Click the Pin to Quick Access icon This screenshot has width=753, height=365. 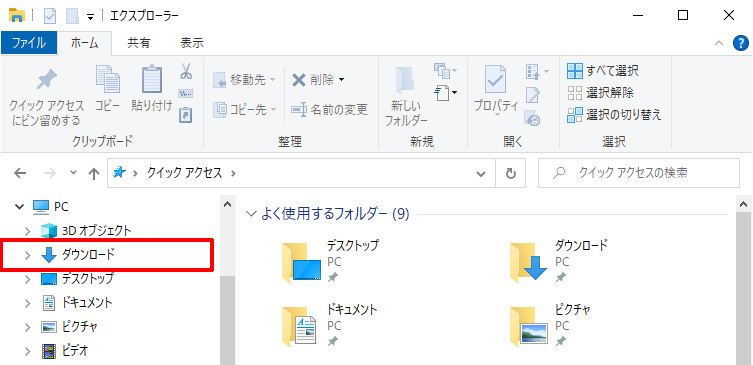point(47,80)
